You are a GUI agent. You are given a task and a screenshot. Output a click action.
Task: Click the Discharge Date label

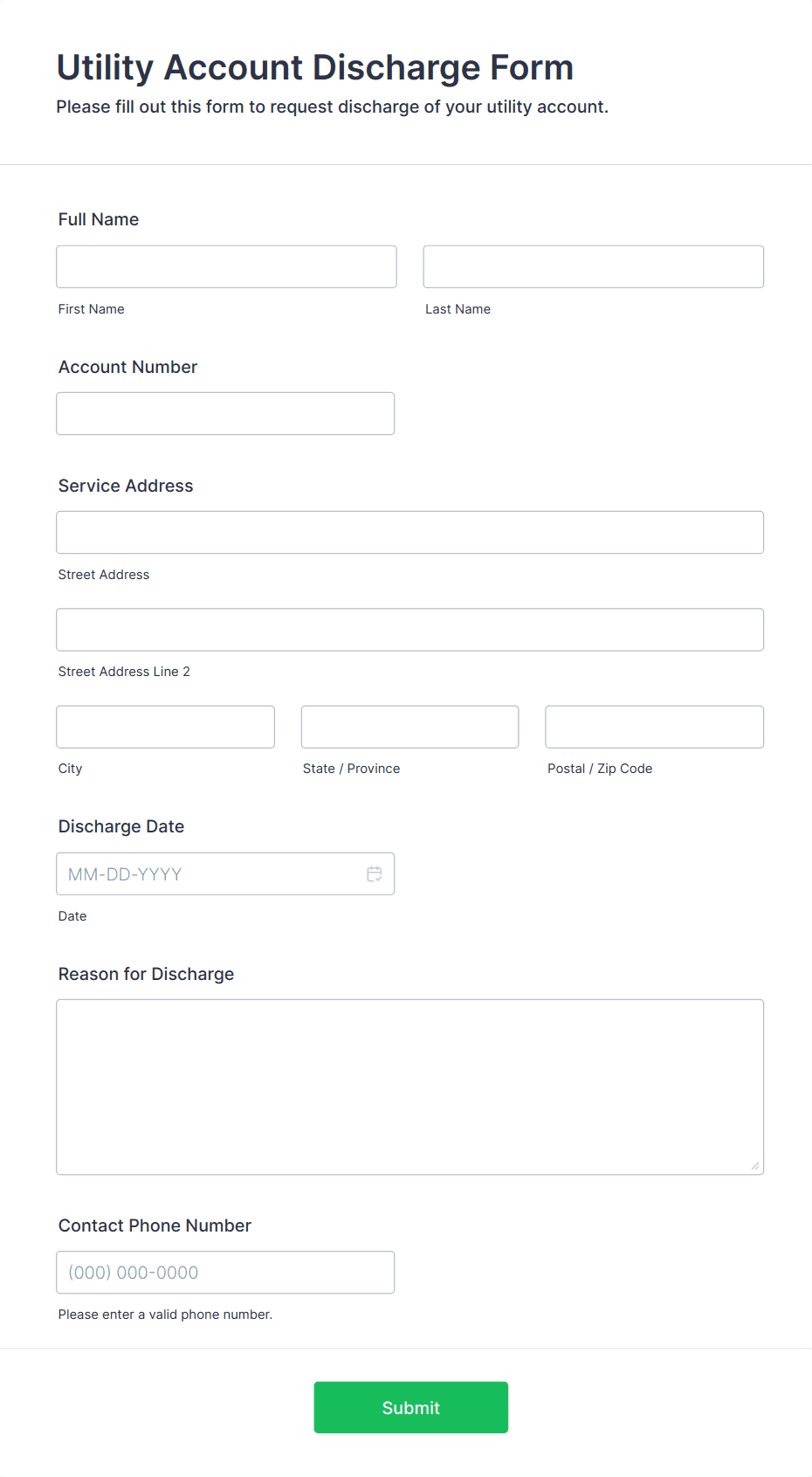(121, 826)
